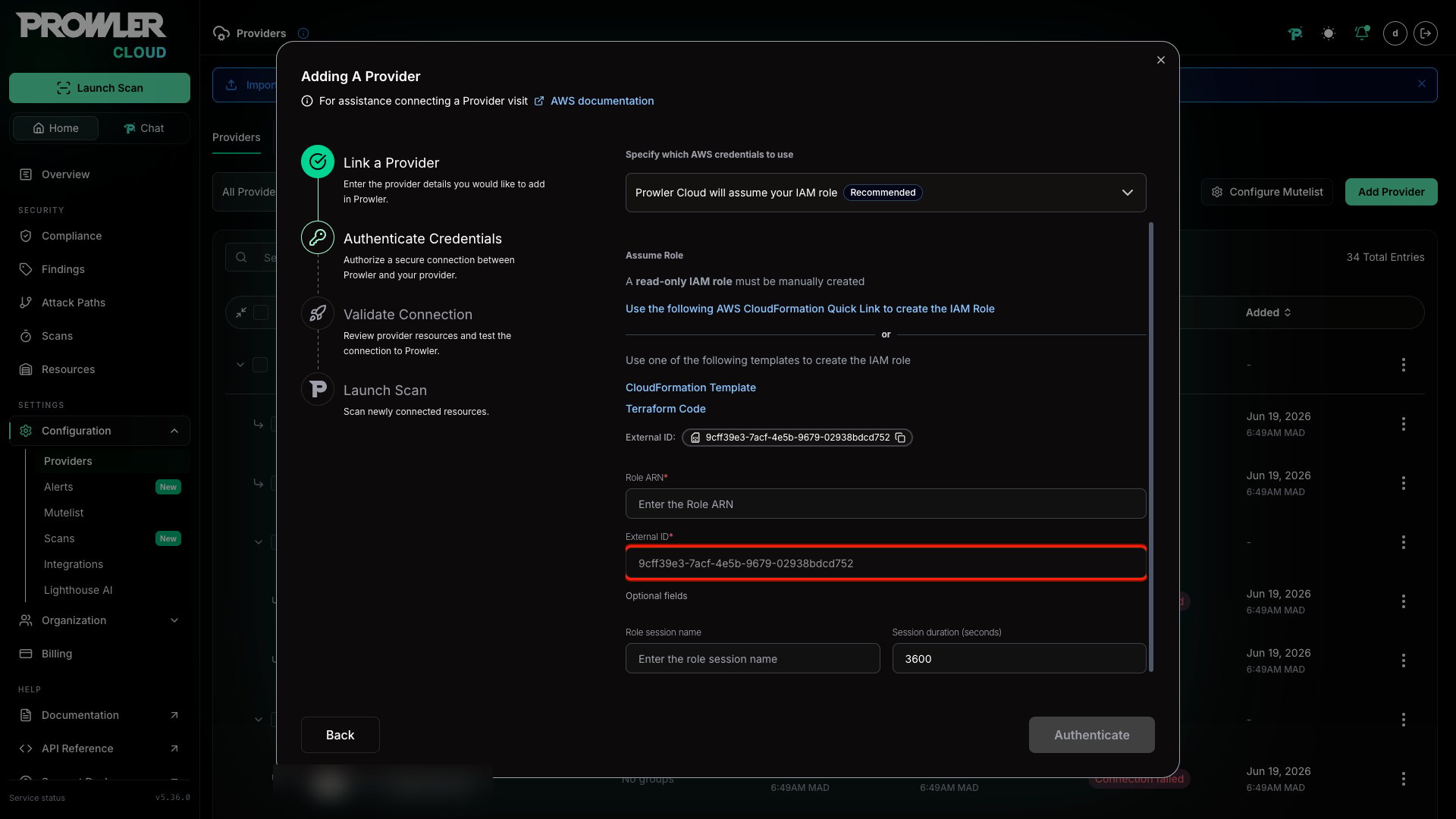This screenshot has width=1456, height=819.
Task: Click the Resources icon in sidebar
Action: (26, 369)
